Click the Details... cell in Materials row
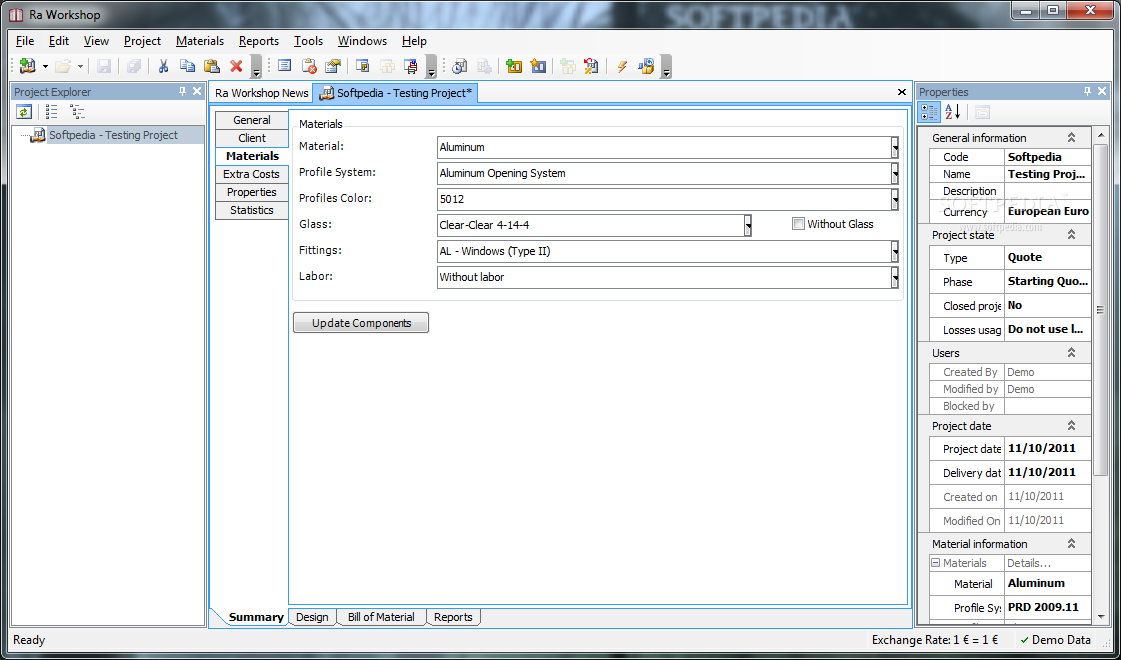This screenshot has height=660, width=1121. point(1047,563)
